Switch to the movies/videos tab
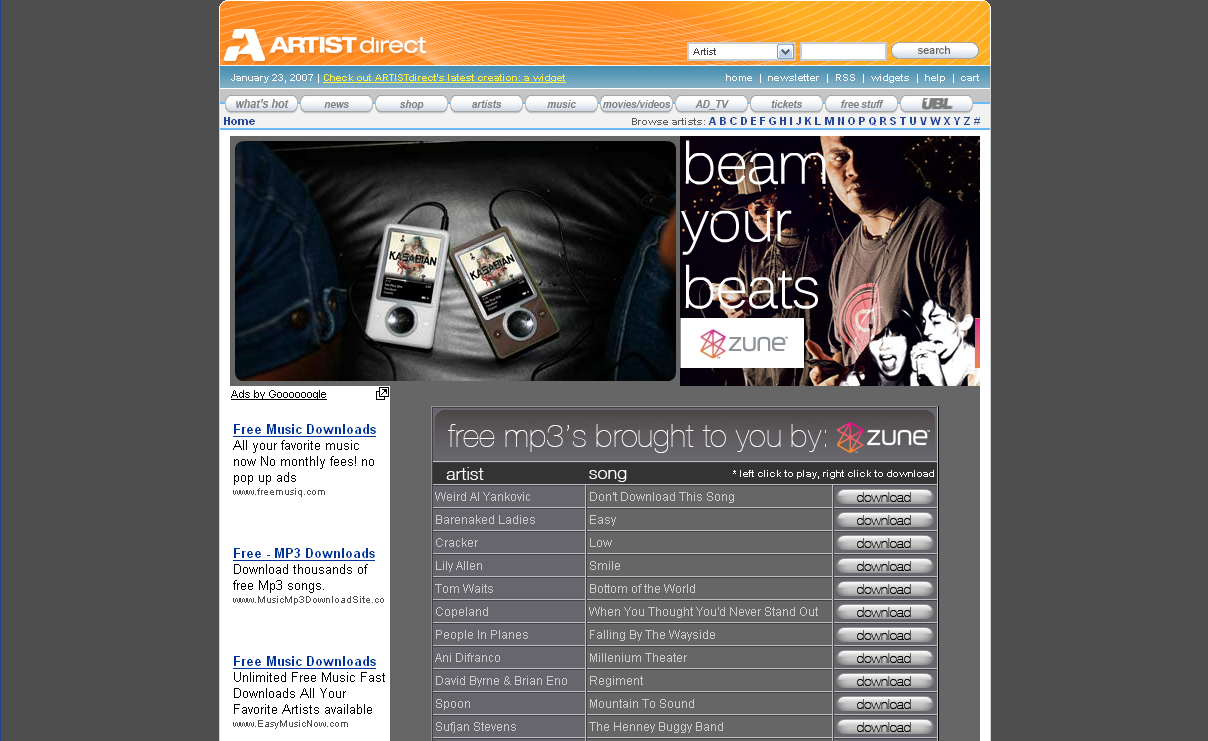1208x741 pixels. (x=636, y=104)
